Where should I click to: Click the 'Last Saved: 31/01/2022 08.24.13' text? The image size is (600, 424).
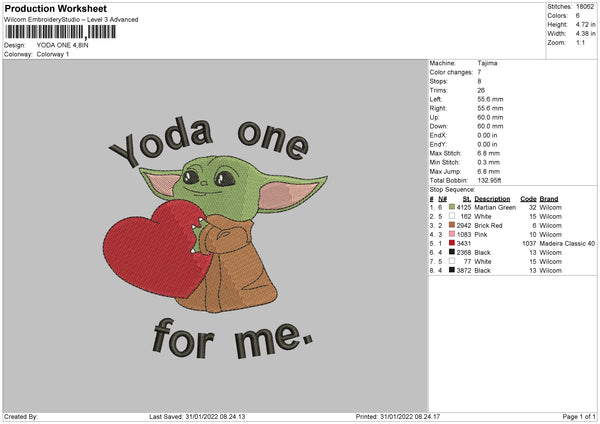(197, 417)
